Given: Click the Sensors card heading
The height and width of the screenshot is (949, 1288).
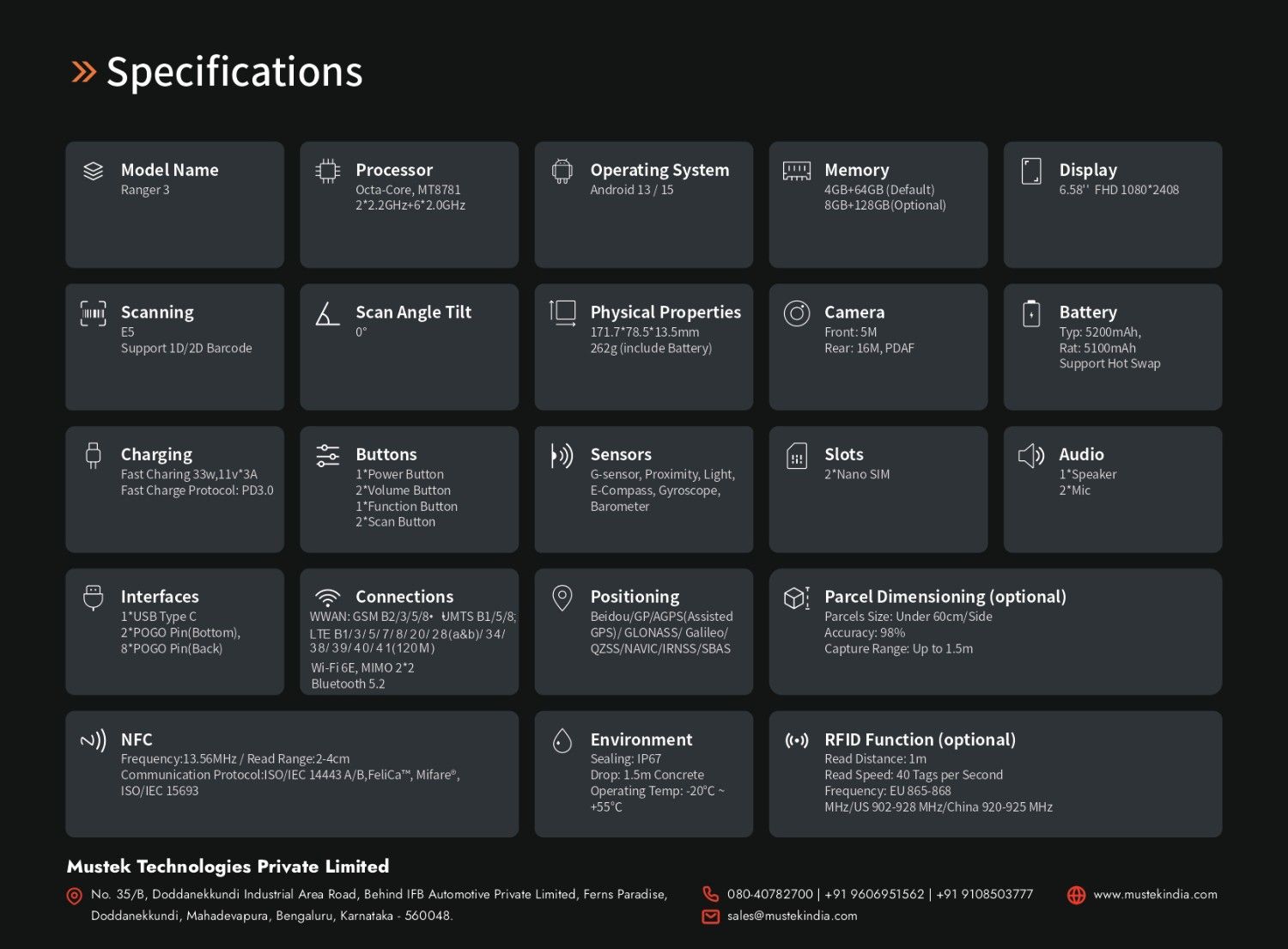Looking at the screenshot, I should pyautogui.click(x=621, y=454).
